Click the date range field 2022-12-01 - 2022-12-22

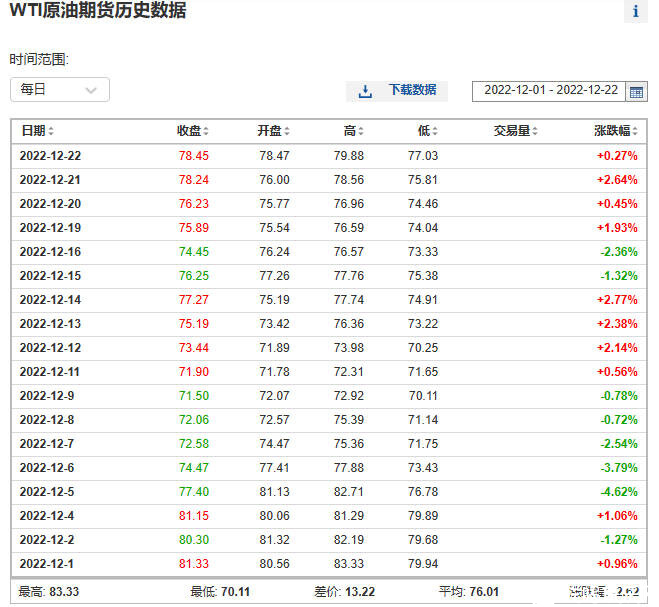pyautogui.click(x=550, y=91)
